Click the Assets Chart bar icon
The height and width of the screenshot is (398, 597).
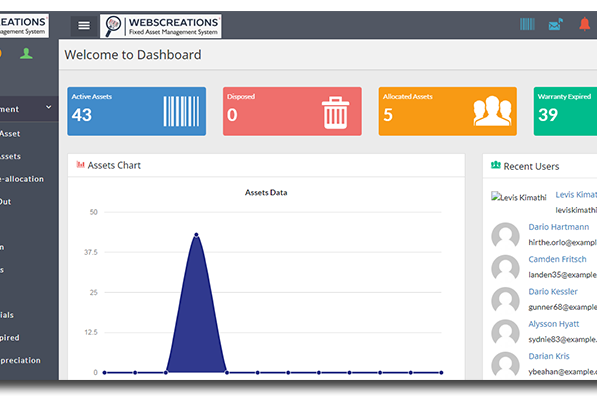coord(80,165)
